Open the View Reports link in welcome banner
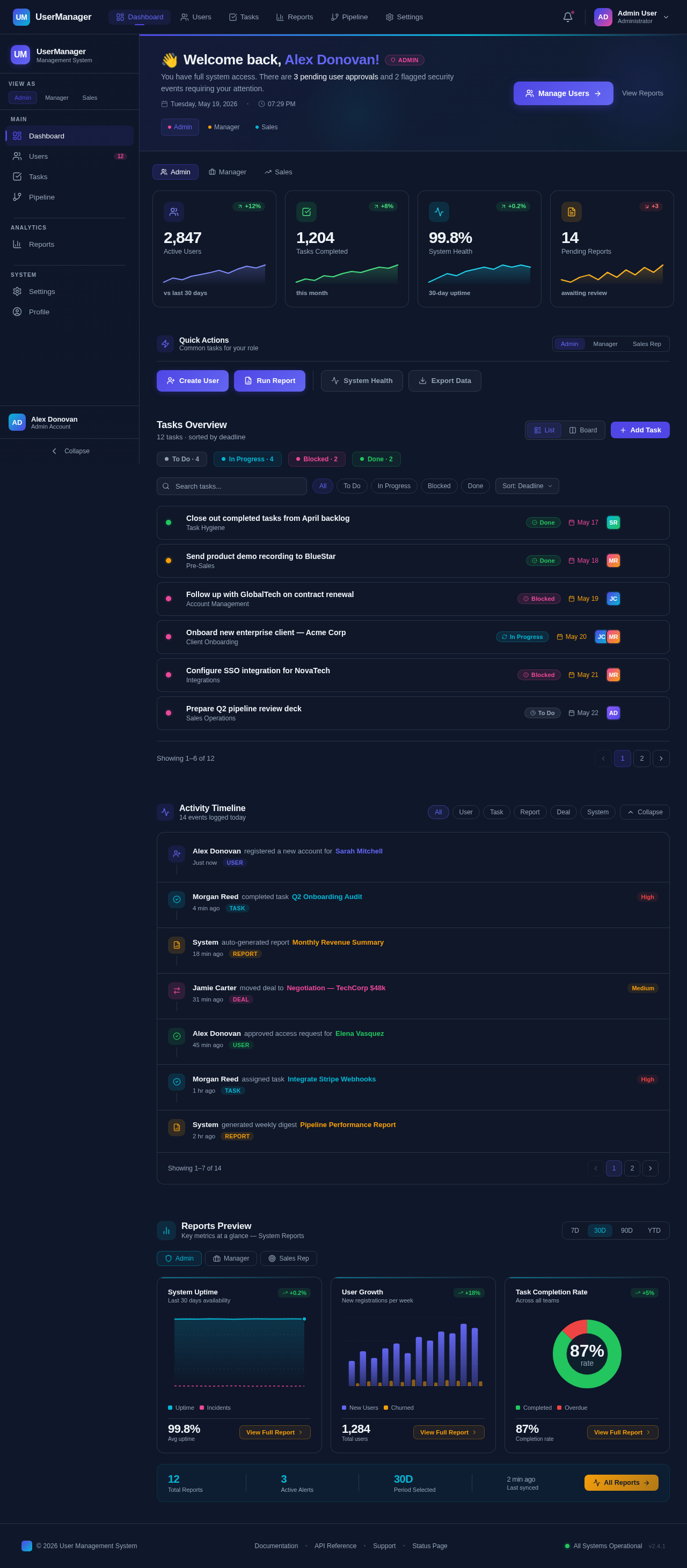 pyautogui.click(x=642, y=93)
